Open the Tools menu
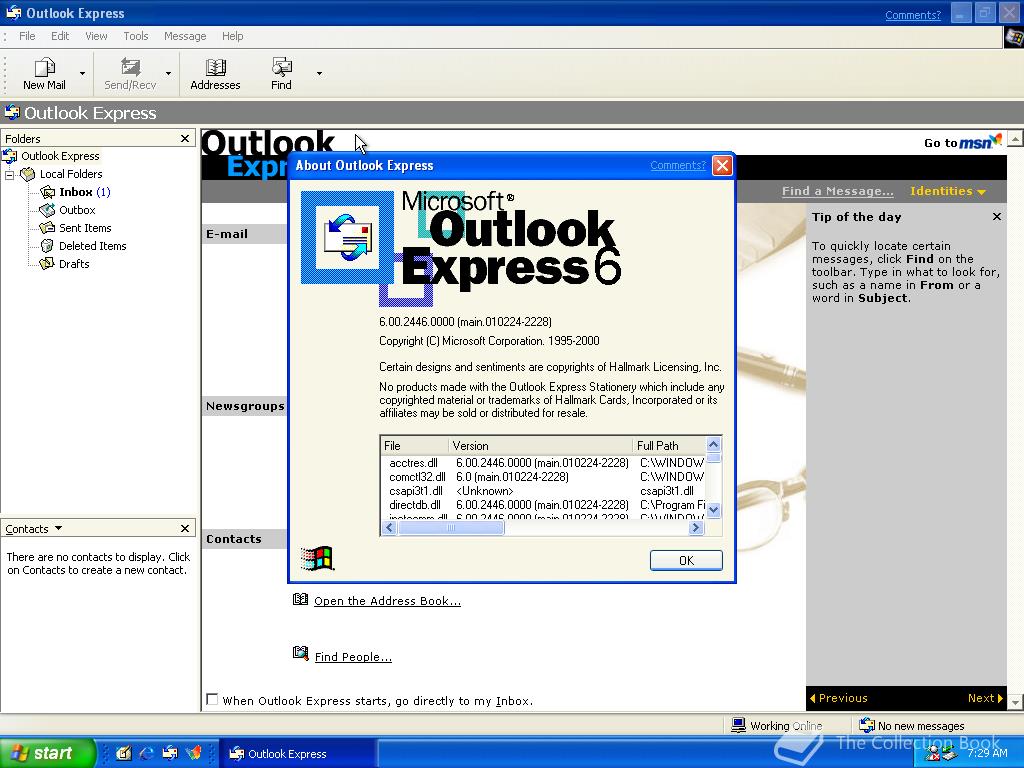Image resolution: width=1024 pixels, height=768 pixels. [136, 36]
